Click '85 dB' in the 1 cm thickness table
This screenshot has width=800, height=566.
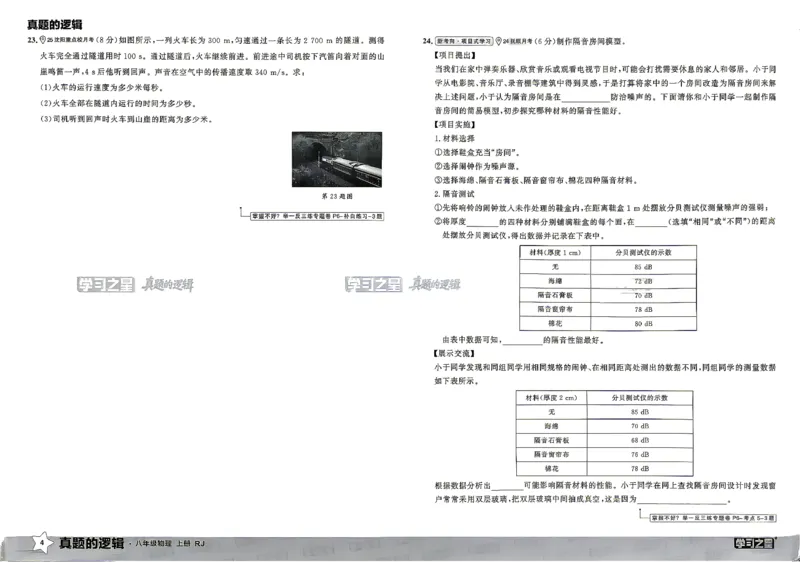[643, 267]
